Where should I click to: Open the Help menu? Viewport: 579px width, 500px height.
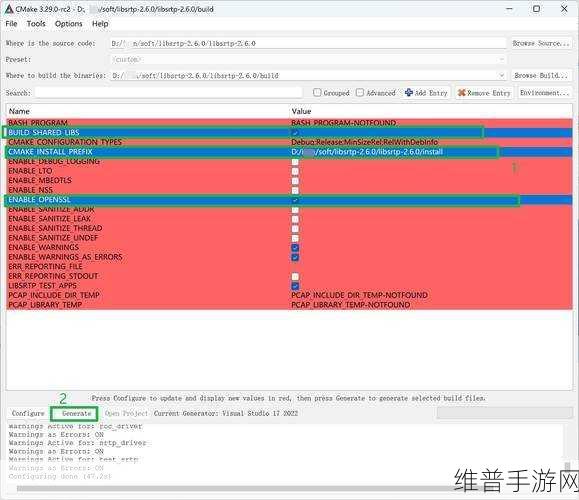pyautogui.click(x=100, y=24)
